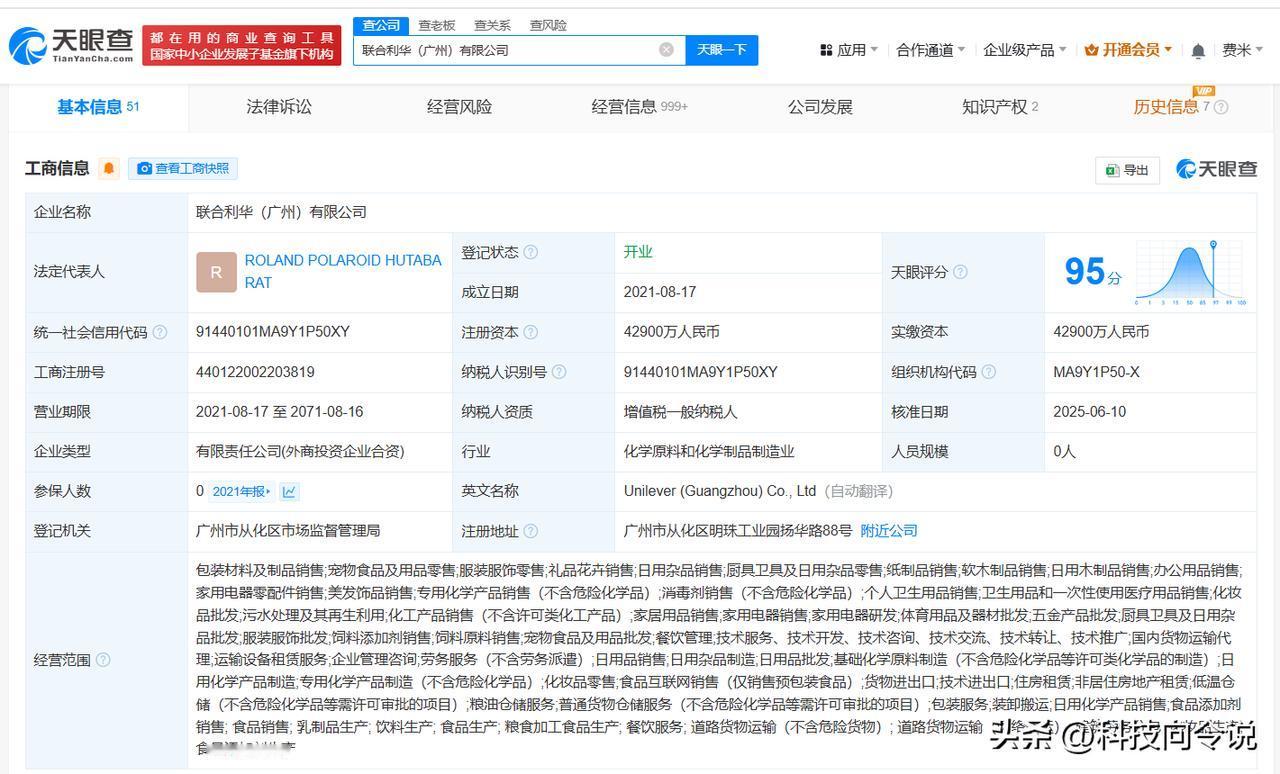Click the 化学原料和化学制品制造业 industry text
Image resolution: width=1280 pixels, height=774 pixels.
(x=709, y=451)
